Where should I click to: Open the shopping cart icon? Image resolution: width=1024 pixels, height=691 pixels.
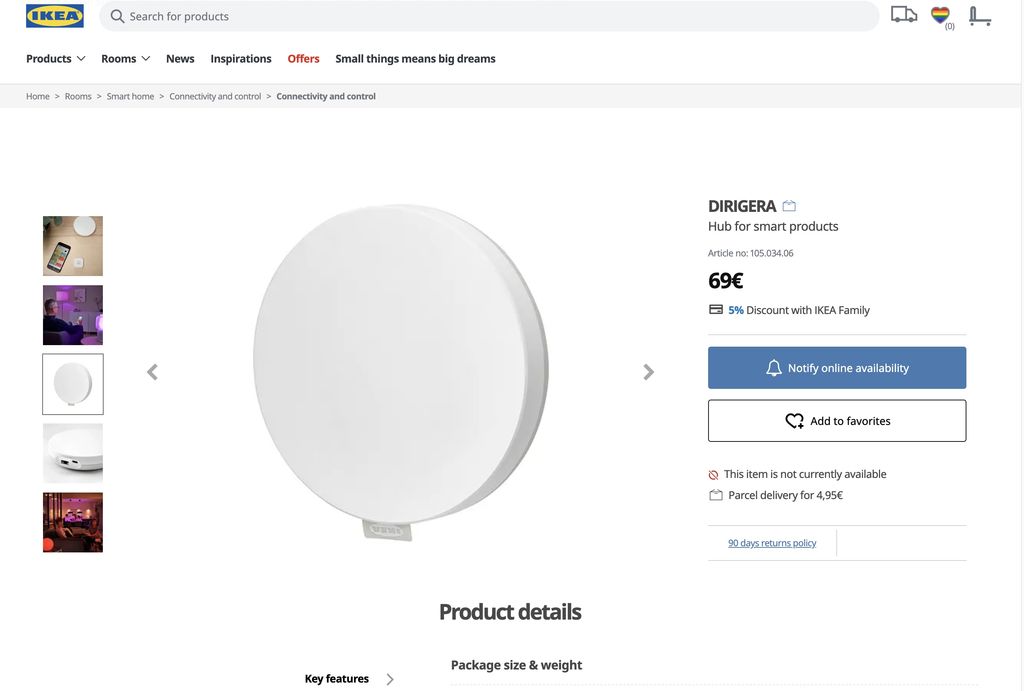[980, 16]
